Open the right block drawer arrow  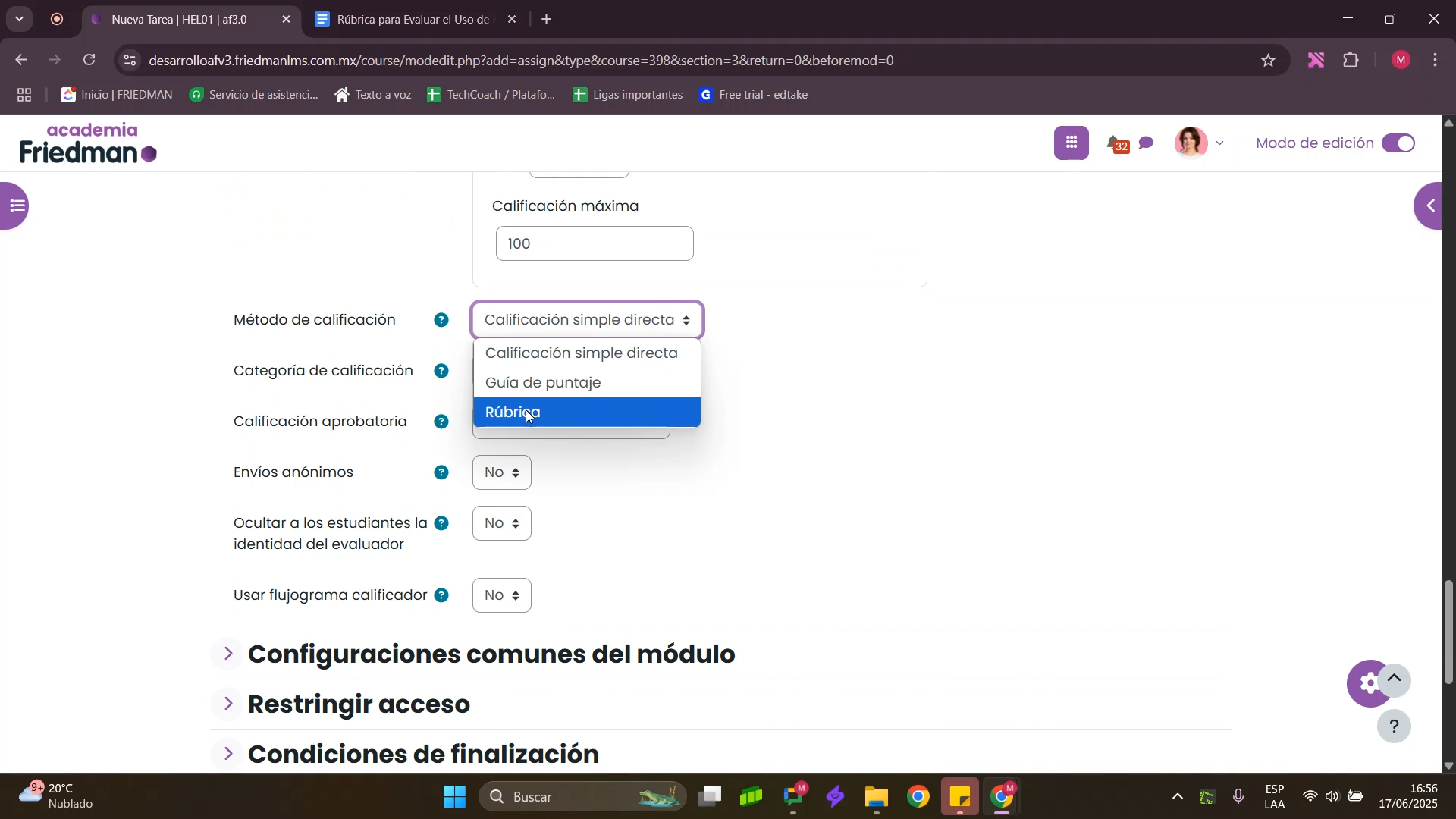(x=1431, y=206)
